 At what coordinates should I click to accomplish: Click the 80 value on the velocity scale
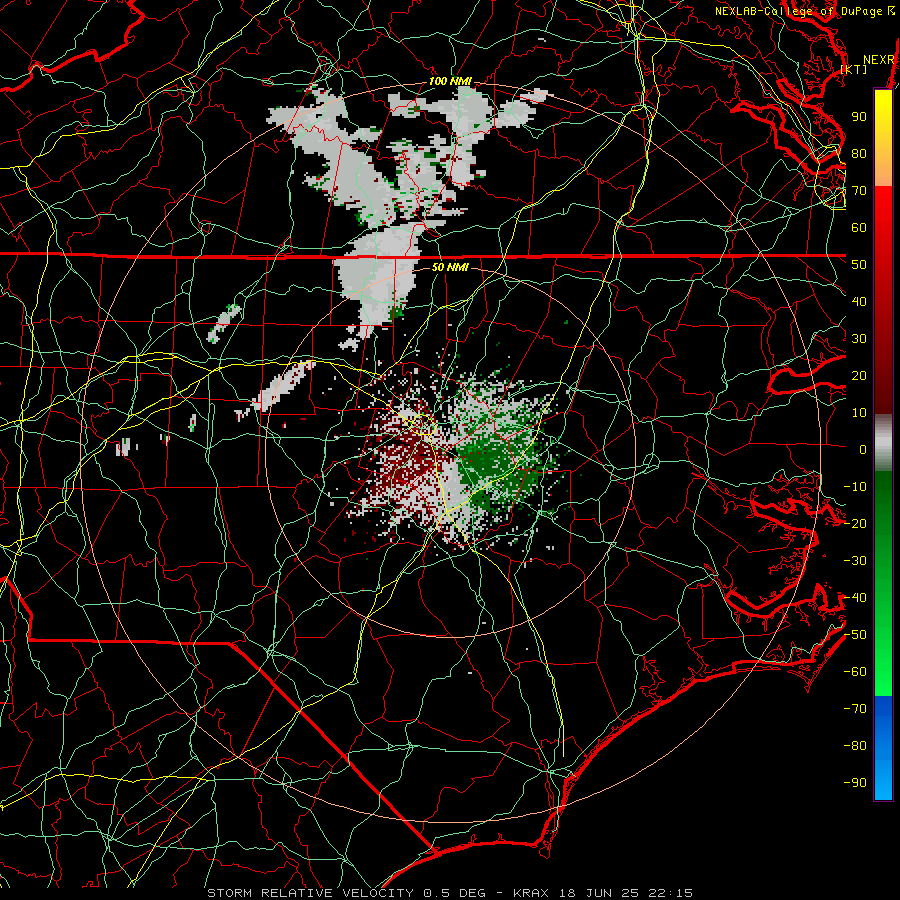click(x=859, y=154)
